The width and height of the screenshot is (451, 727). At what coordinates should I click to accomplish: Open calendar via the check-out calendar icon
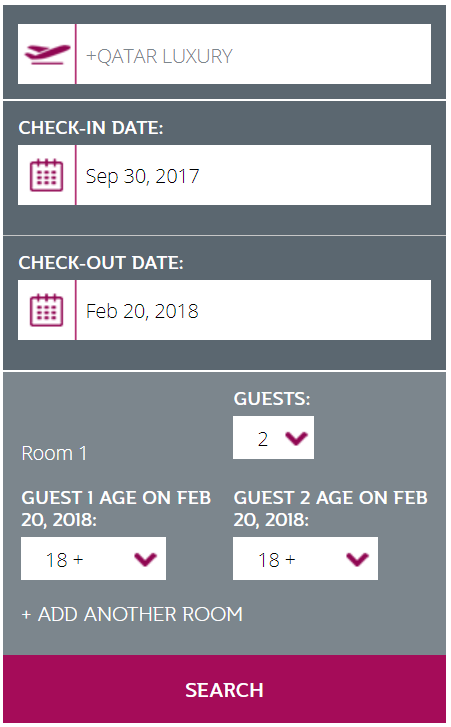pyautogui.click(x=46, y=310)
